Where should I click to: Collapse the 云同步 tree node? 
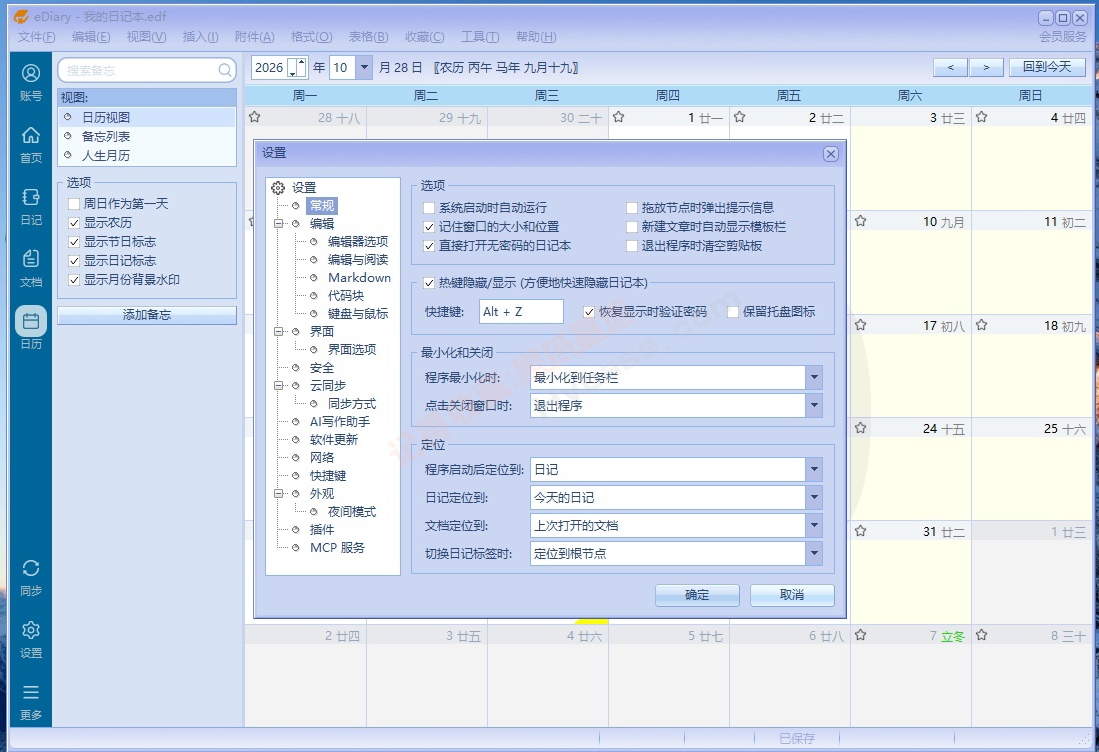[278, 385]
